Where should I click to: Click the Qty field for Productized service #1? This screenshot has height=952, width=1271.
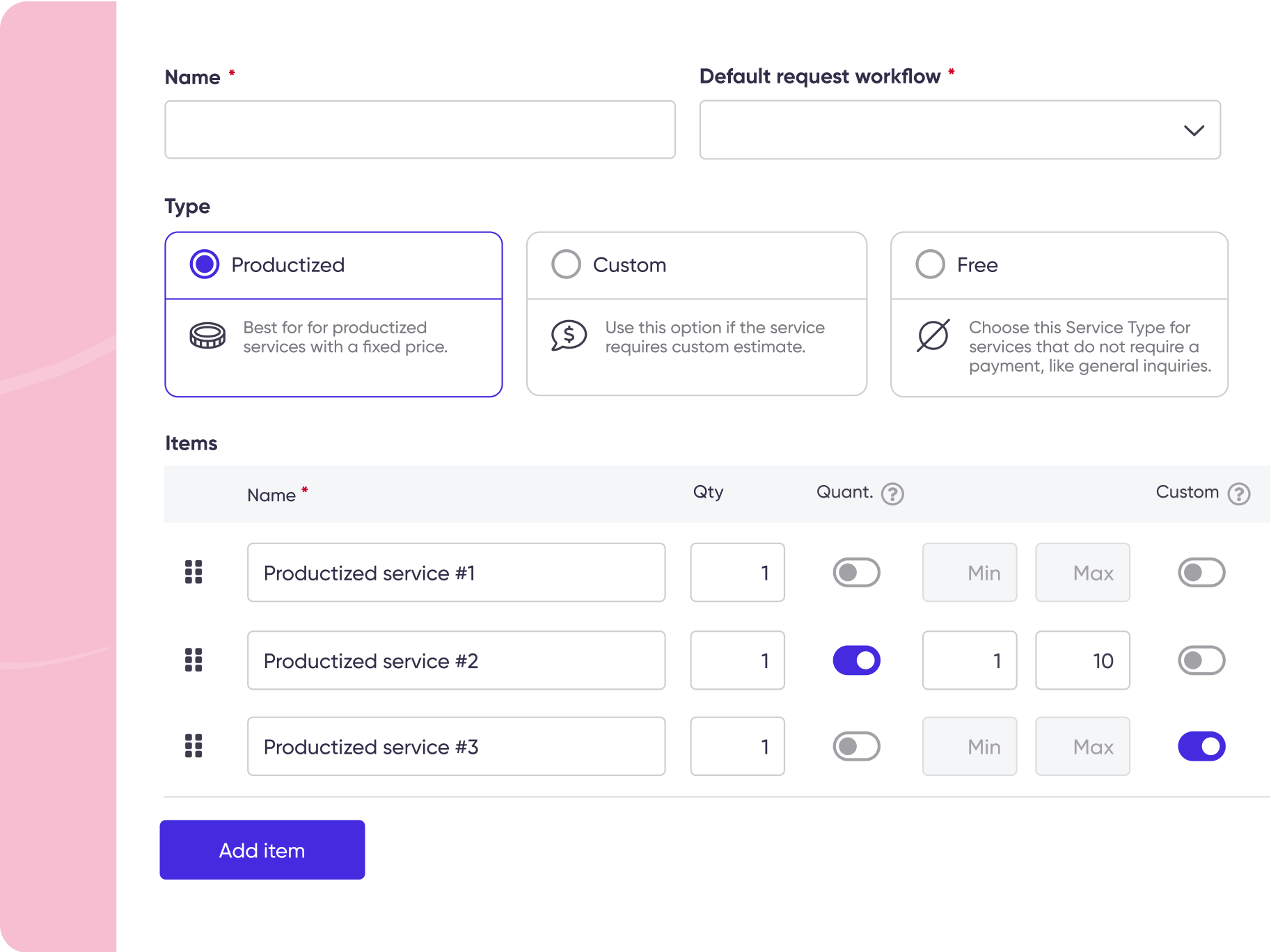[737, 572]
